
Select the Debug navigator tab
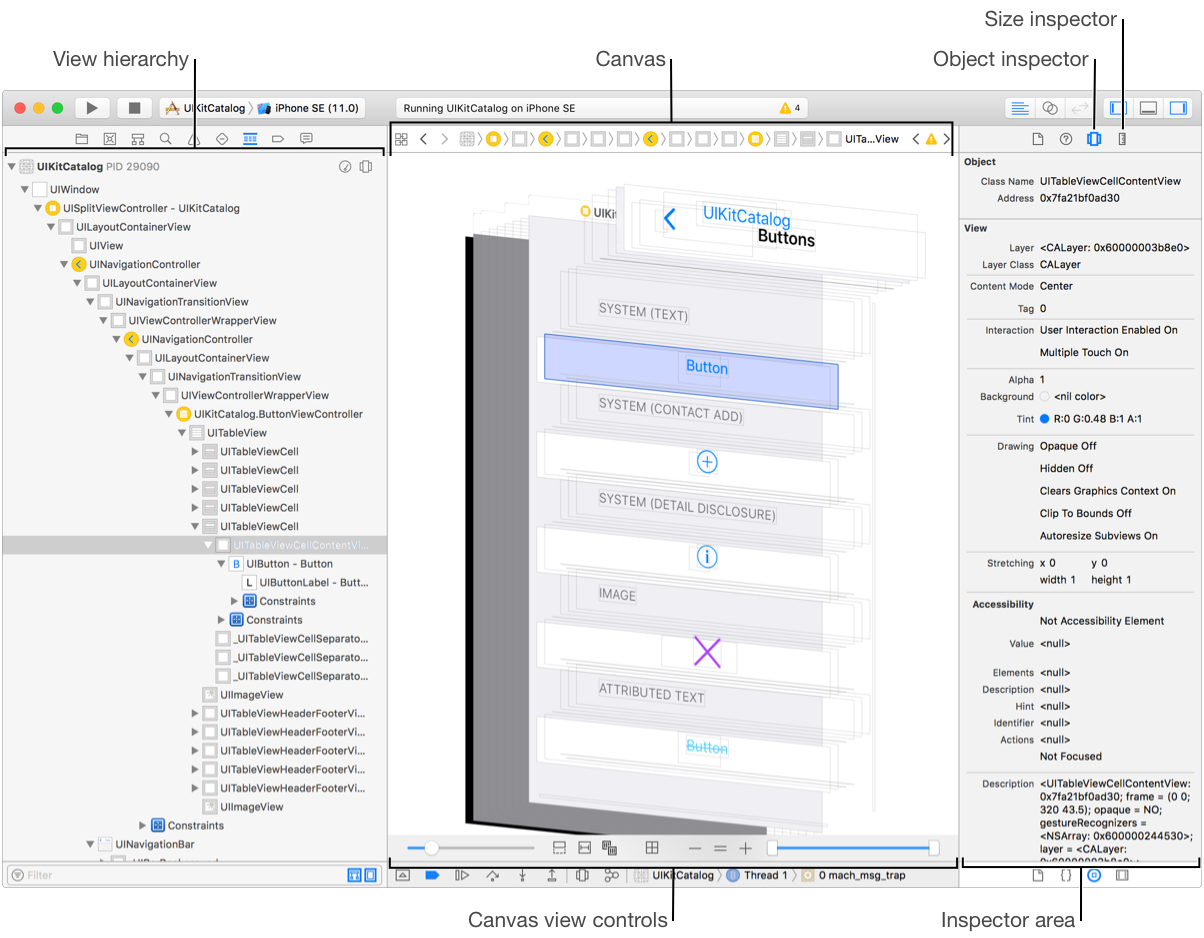tap(250, 139)
